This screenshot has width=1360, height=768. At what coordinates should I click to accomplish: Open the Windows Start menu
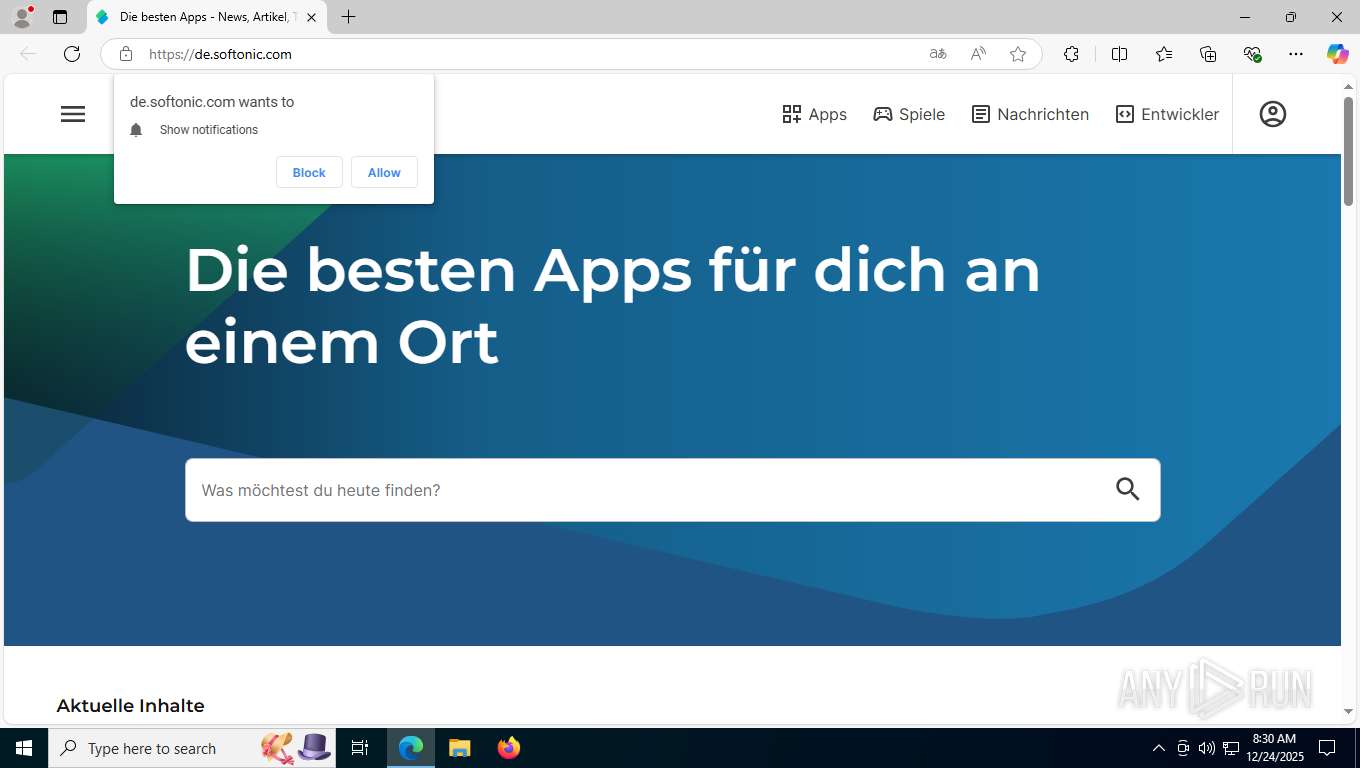point(24,748)
